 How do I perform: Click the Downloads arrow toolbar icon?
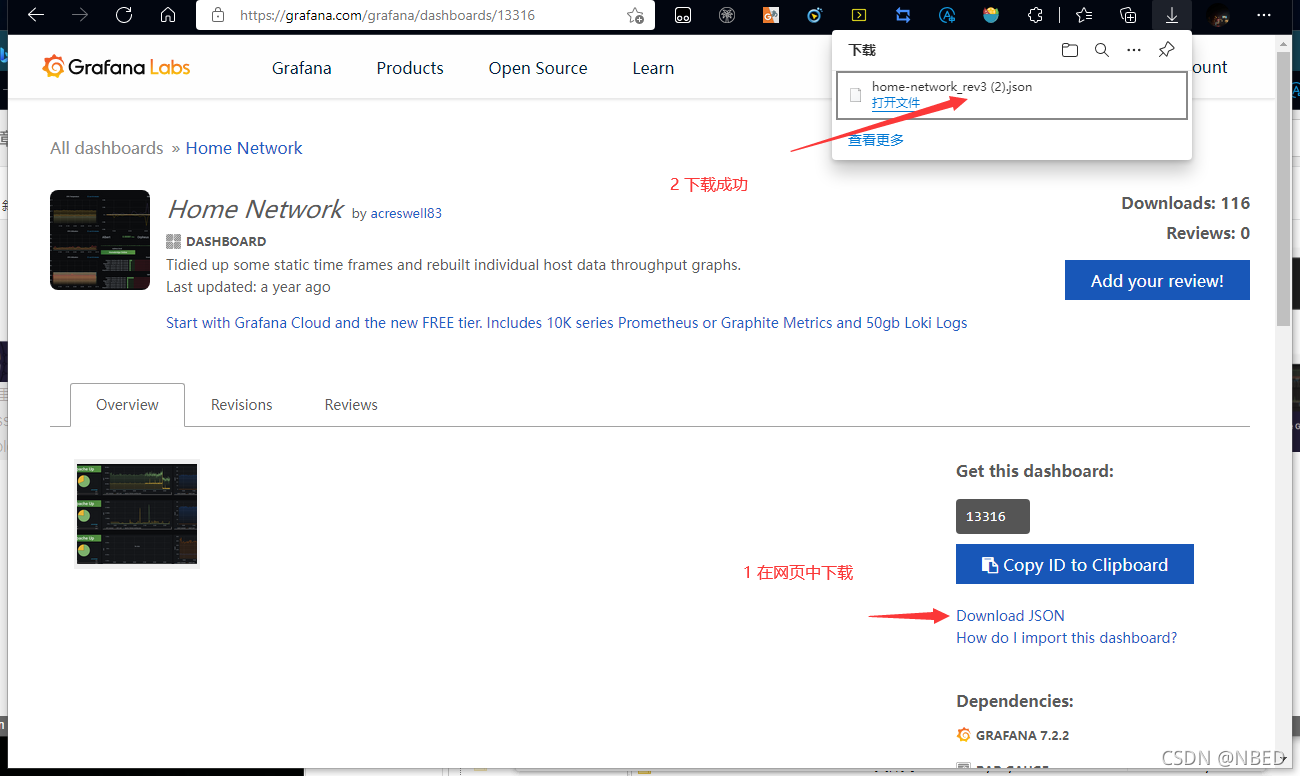[1171, 15]
